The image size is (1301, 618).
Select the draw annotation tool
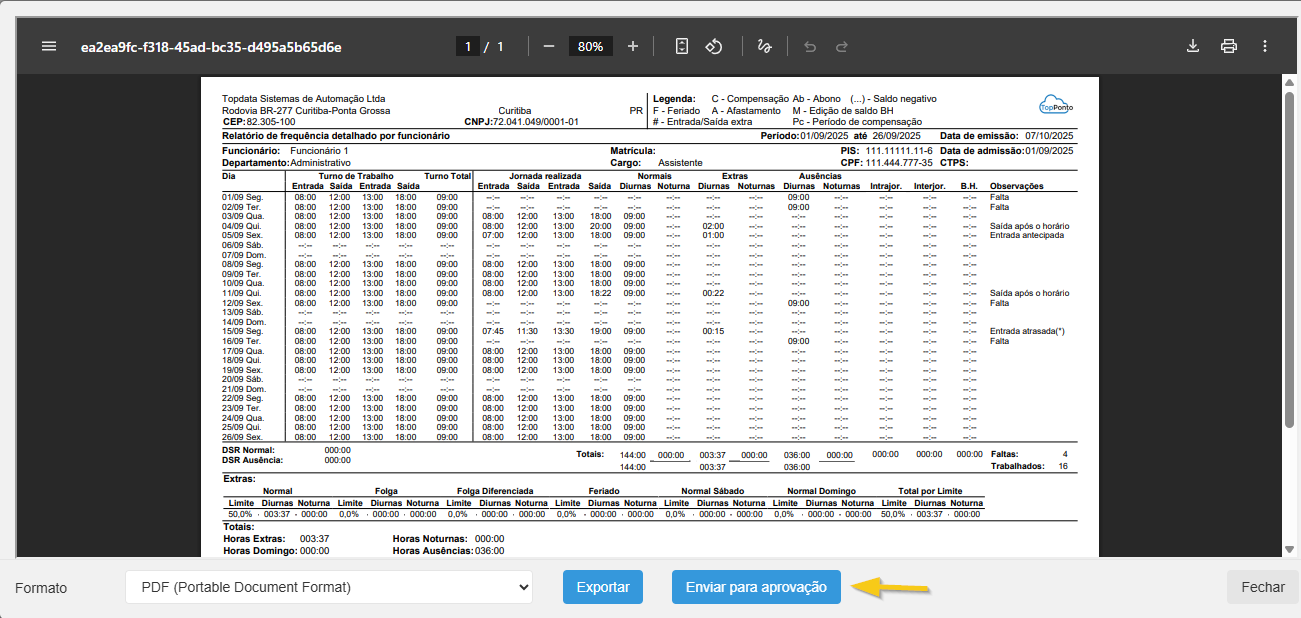click(x=765, y=46)
